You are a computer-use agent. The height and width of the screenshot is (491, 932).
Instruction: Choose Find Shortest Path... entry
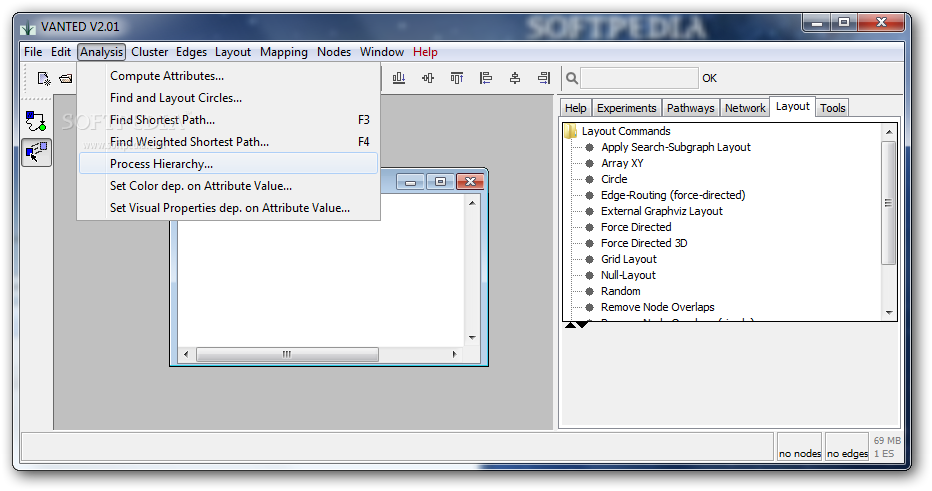point(229,120)
